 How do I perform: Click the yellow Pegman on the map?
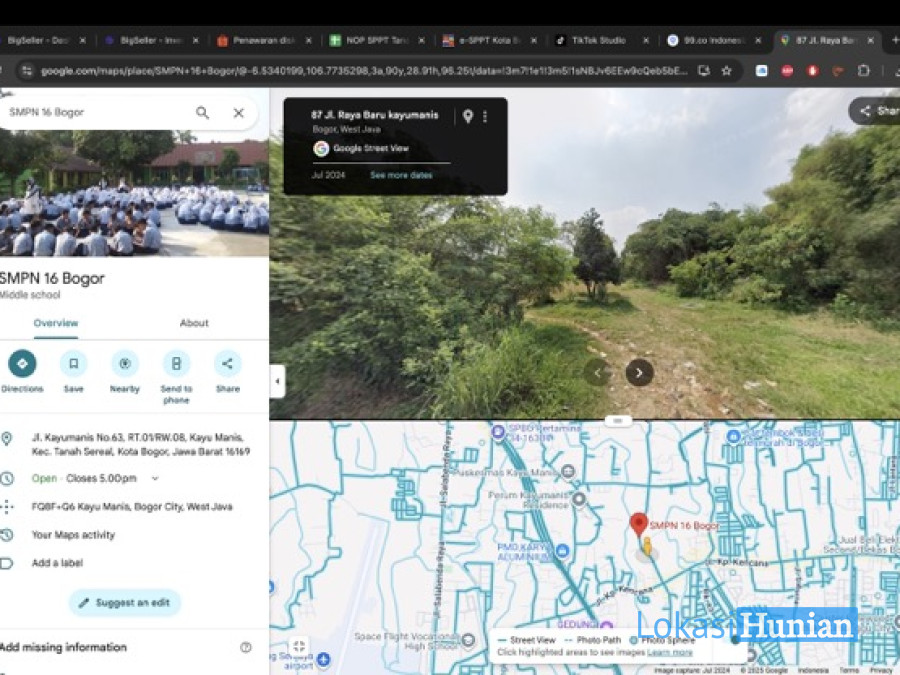point(647,546)
